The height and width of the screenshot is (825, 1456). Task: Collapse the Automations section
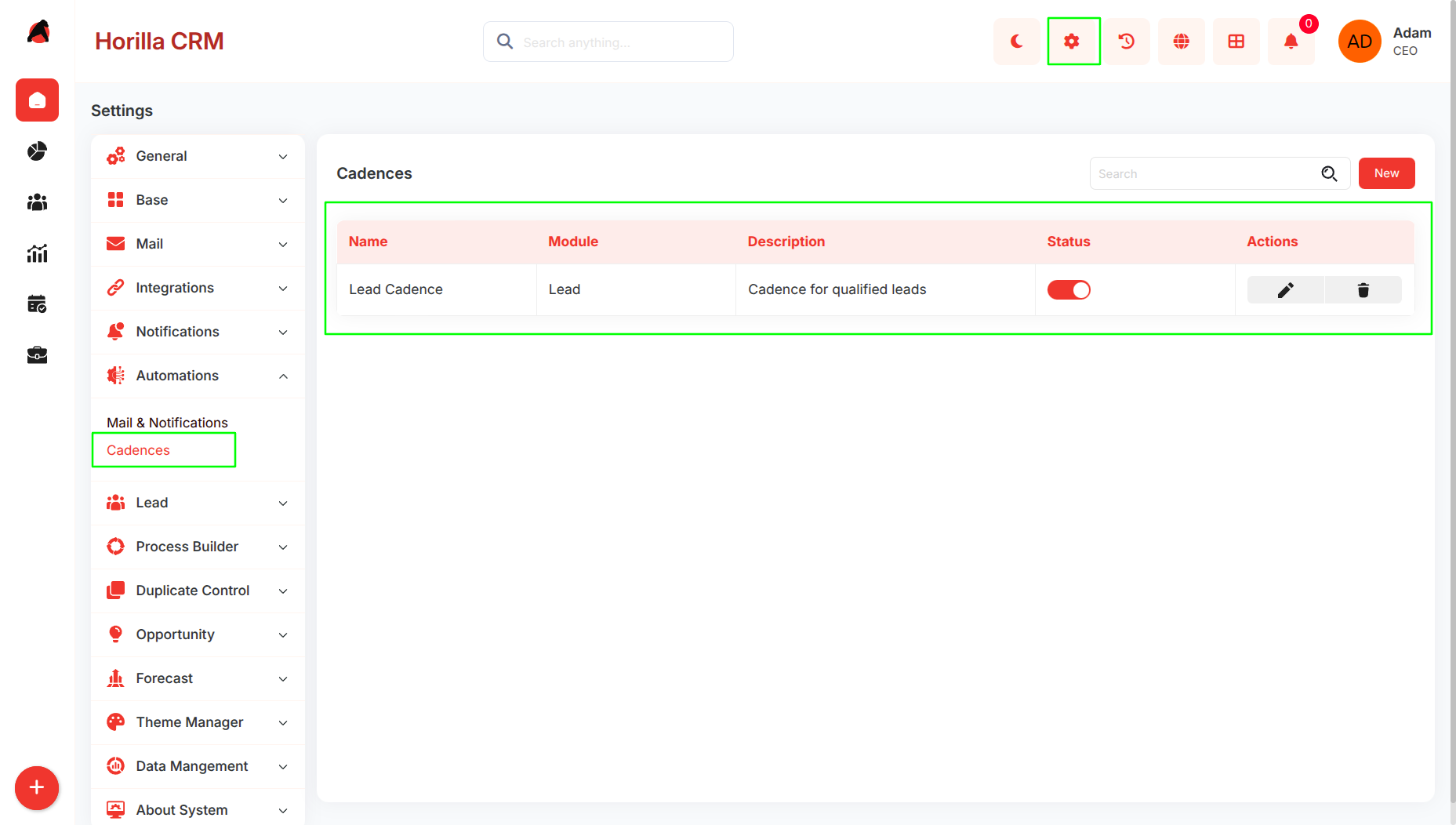coord(198,376)
